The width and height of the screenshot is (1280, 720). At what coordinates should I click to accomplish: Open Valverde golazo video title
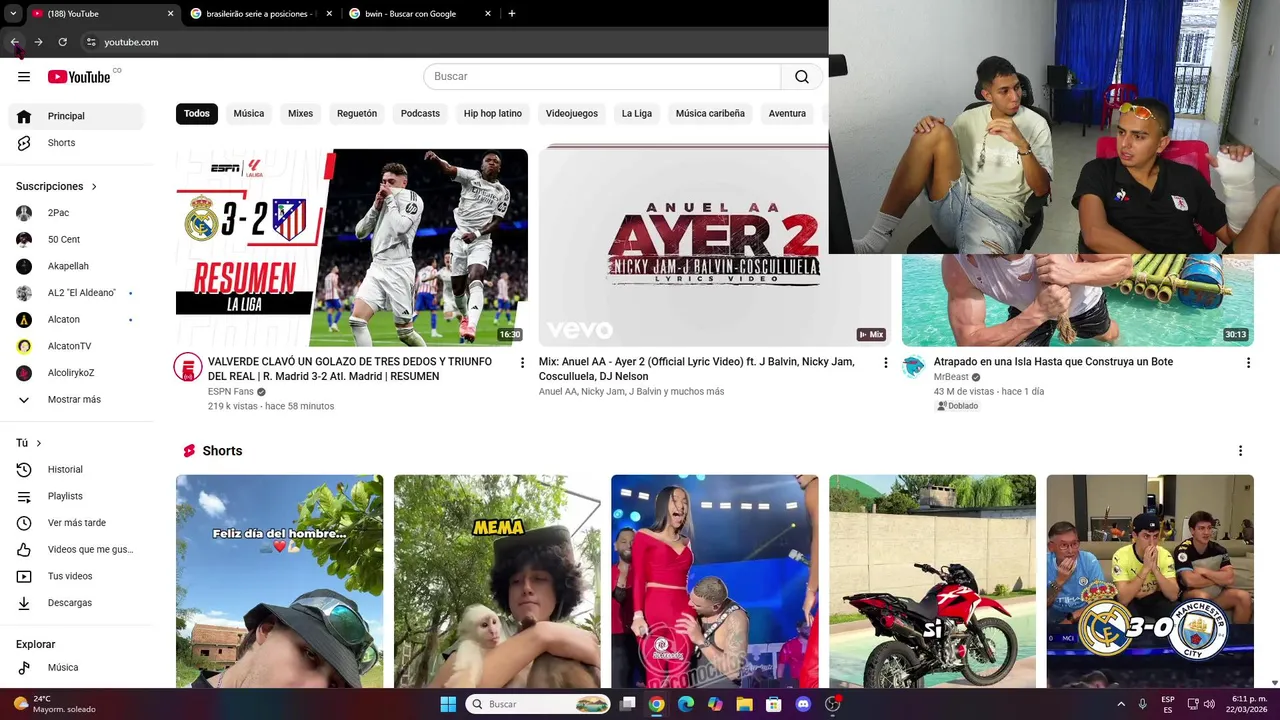(350, 369)
